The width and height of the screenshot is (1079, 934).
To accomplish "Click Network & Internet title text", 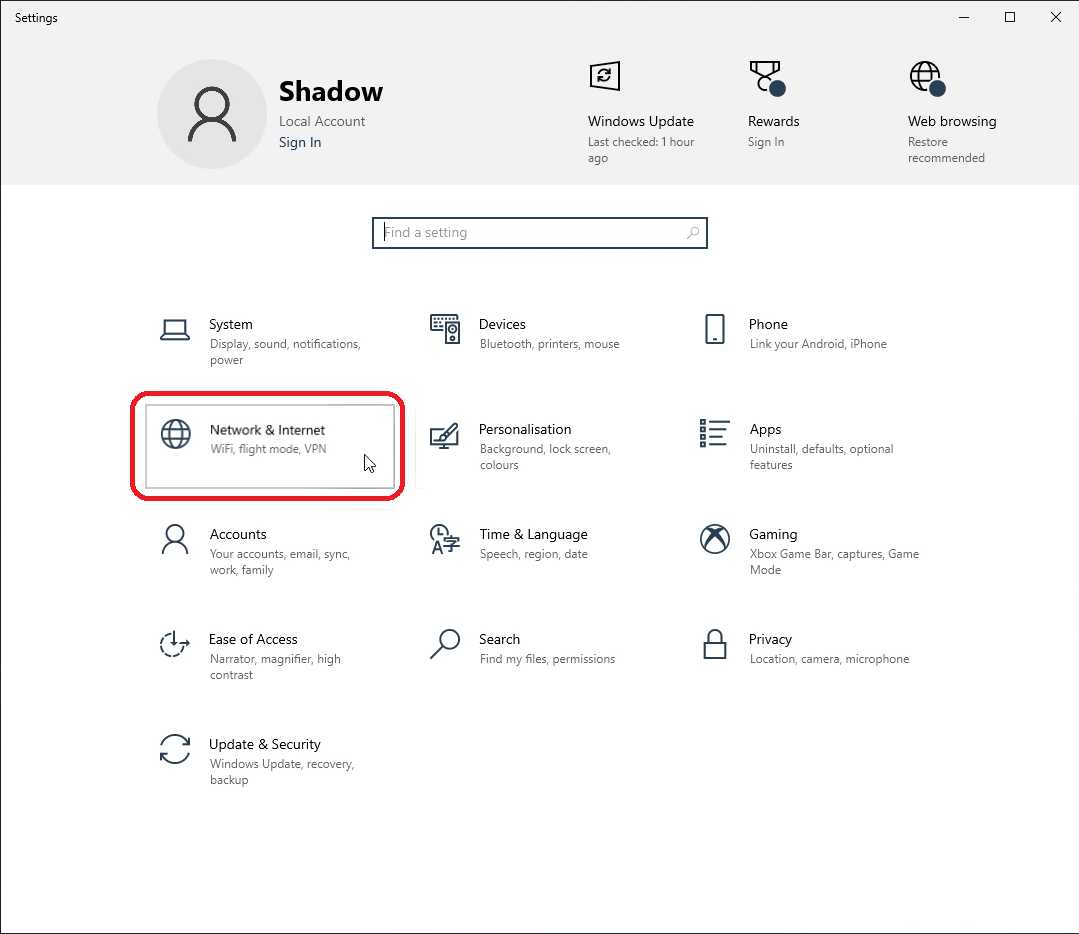I will pyautogui.click(x=267, y=430).
